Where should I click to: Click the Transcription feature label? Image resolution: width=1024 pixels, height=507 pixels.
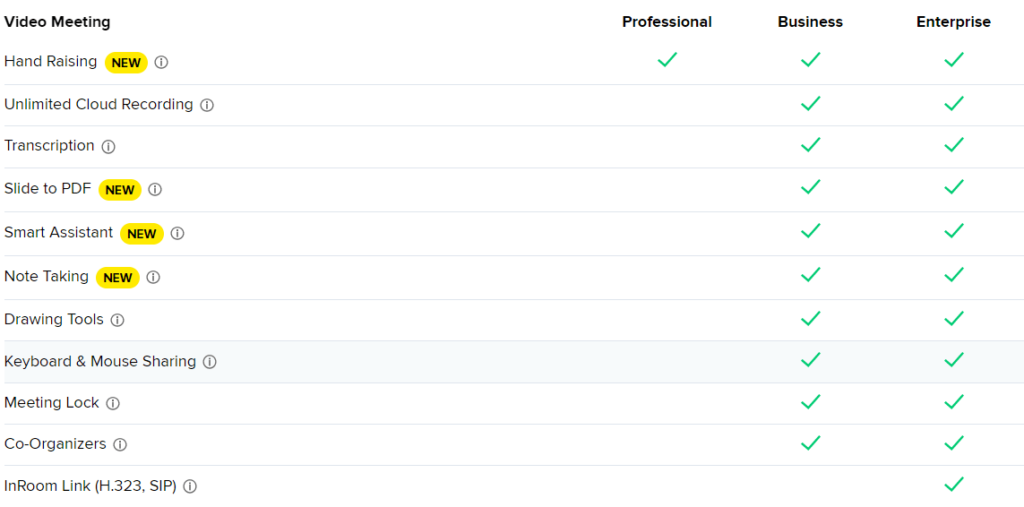[49, 145]
